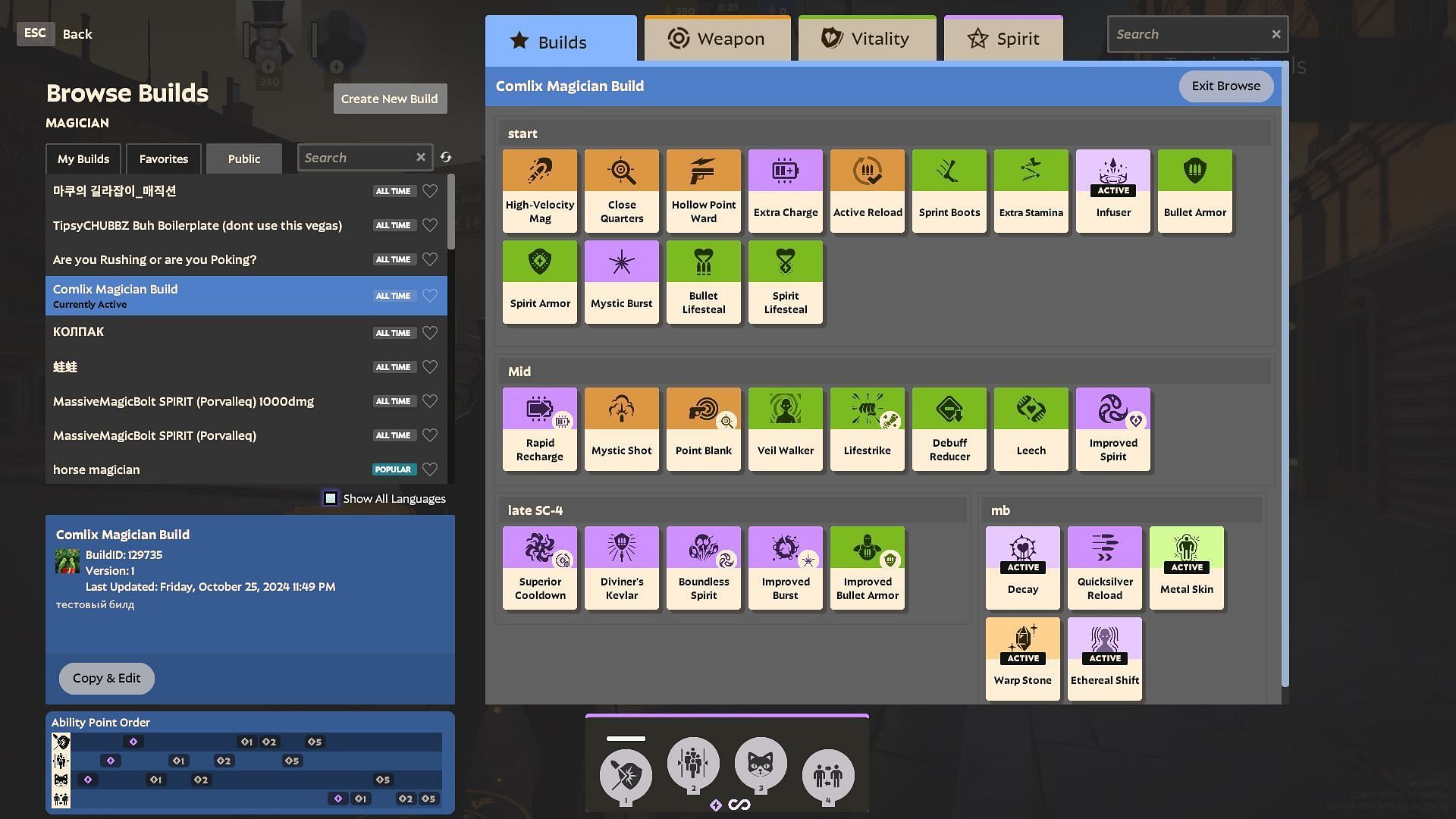The width and height of the screenshot is (1456, 819).
Task: Click the Warp Stone item icon
Action: click(1022, 639)
